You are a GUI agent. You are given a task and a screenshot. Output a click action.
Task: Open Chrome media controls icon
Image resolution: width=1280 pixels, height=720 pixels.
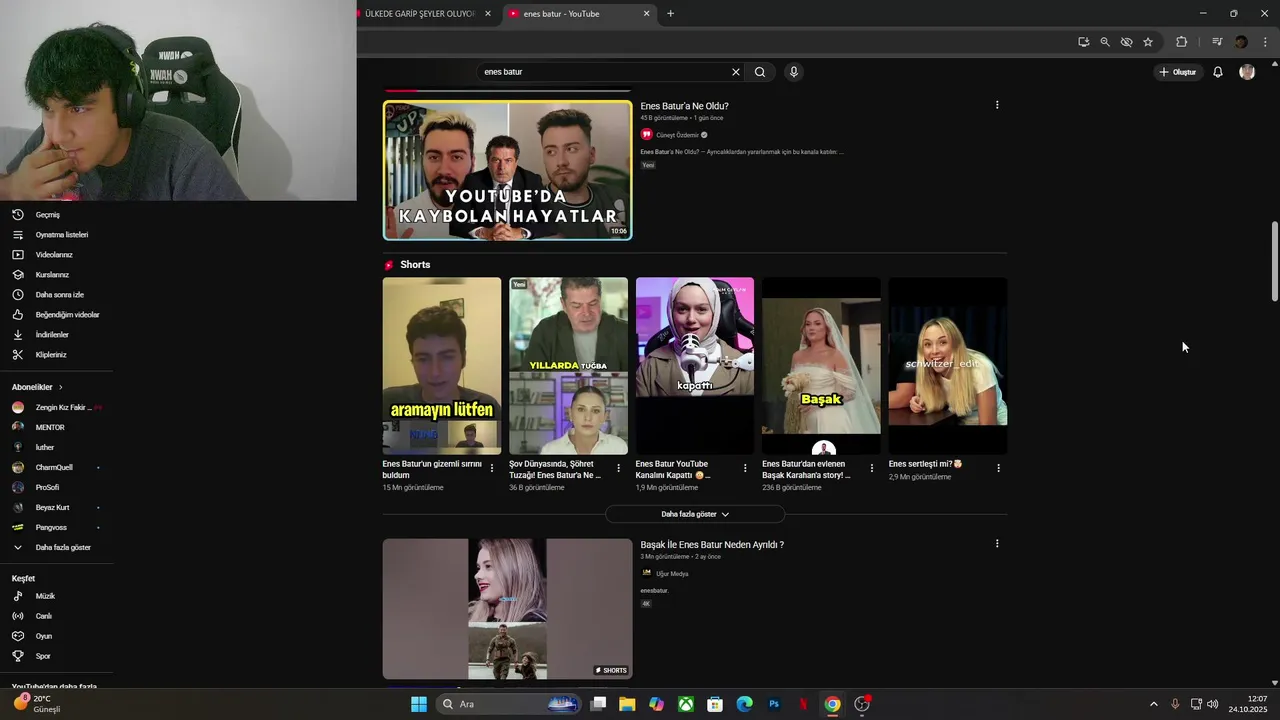[1217, 42]
